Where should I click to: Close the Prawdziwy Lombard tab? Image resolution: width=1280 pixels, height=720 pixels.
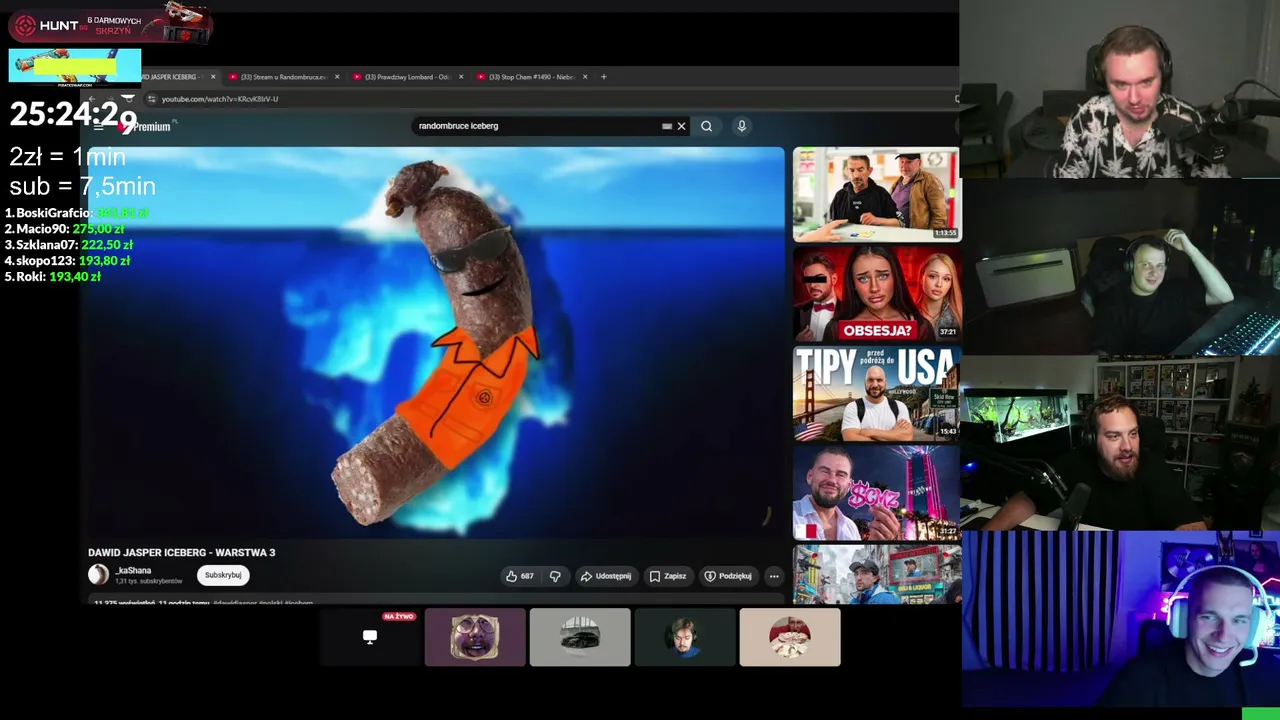coord(461,77)
